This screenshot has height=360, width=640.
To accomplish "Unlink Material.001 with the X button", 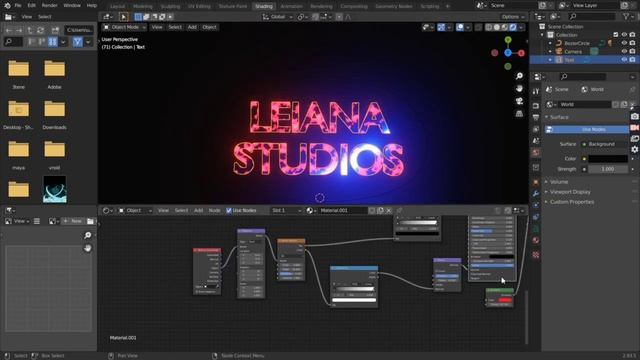I will 389,211.
